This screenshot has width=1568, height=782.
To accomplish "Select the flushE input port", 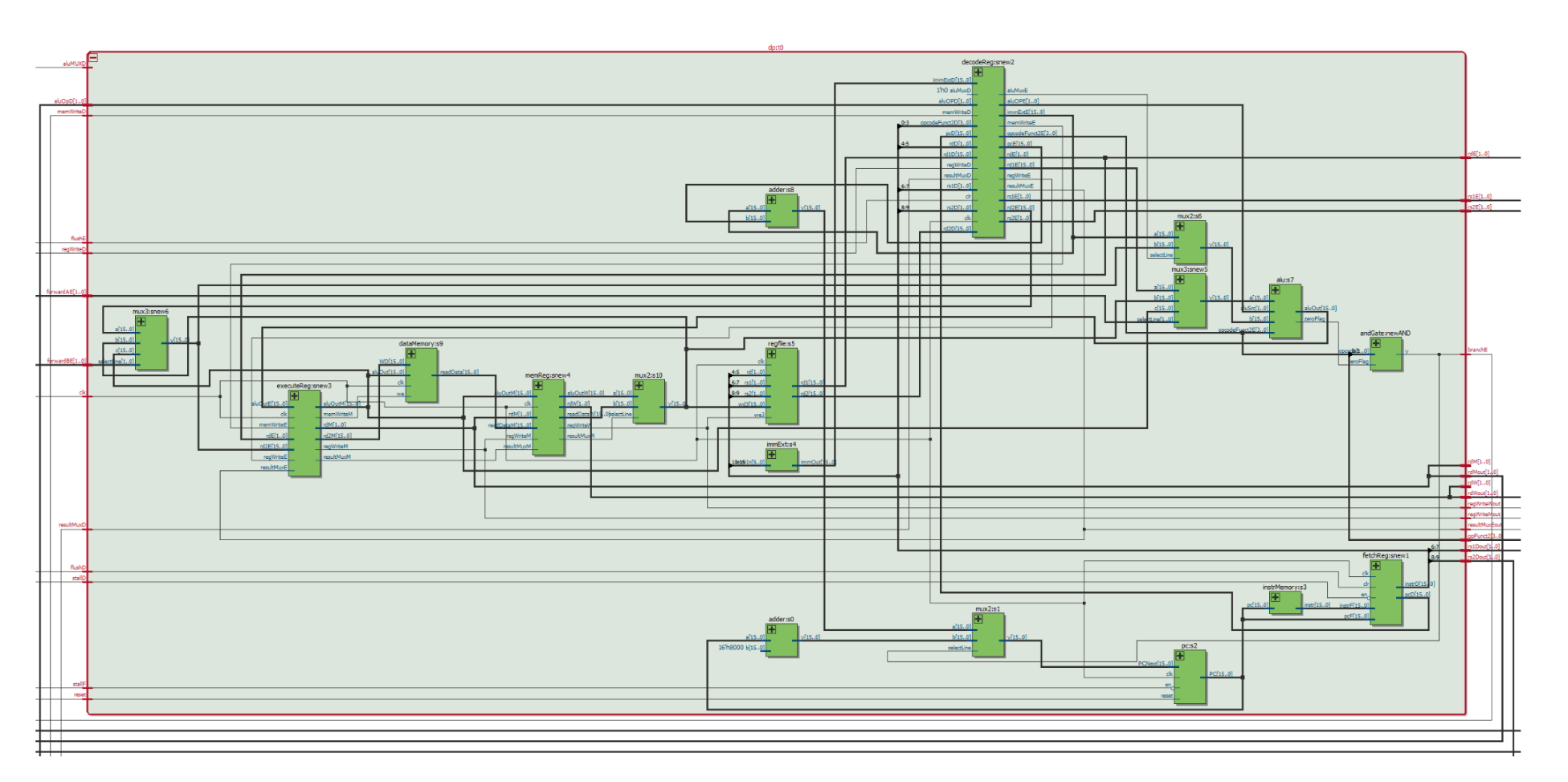I will [x=78, y=239].
